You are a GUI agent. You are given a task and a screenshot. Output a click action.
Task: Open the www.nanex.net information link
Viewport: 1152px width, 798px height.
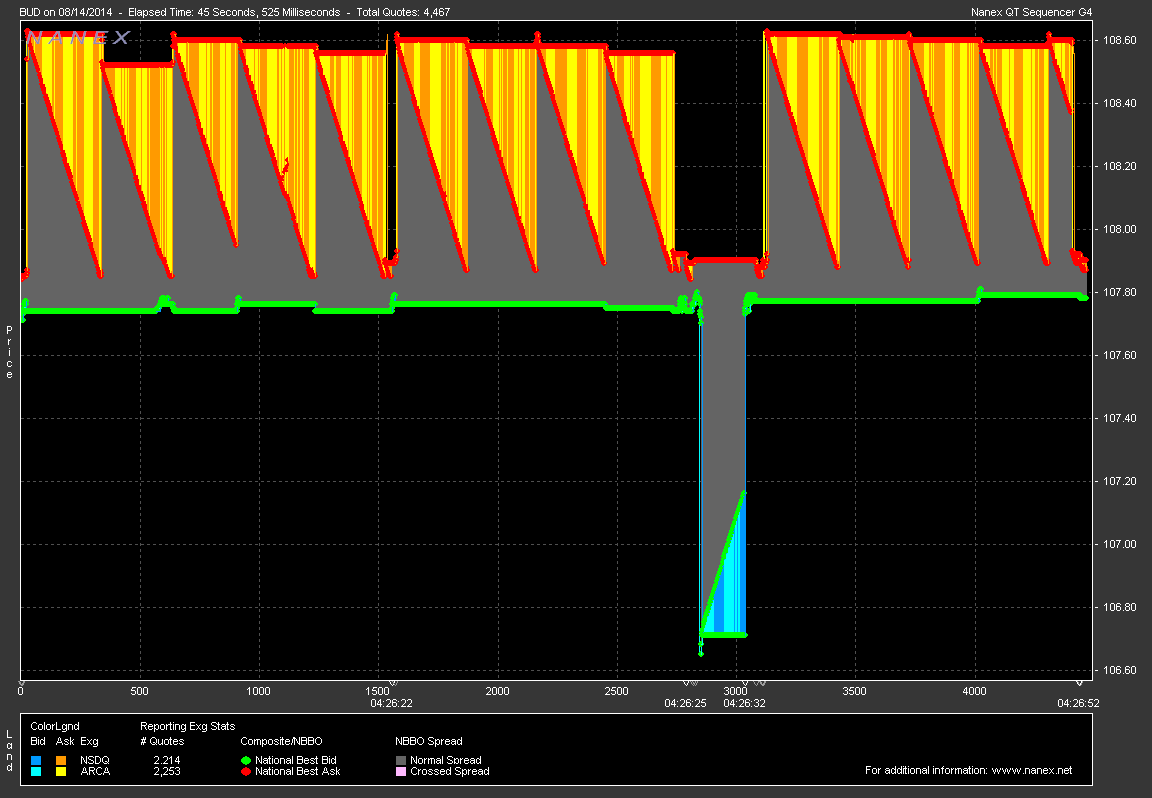[1032, 770]
